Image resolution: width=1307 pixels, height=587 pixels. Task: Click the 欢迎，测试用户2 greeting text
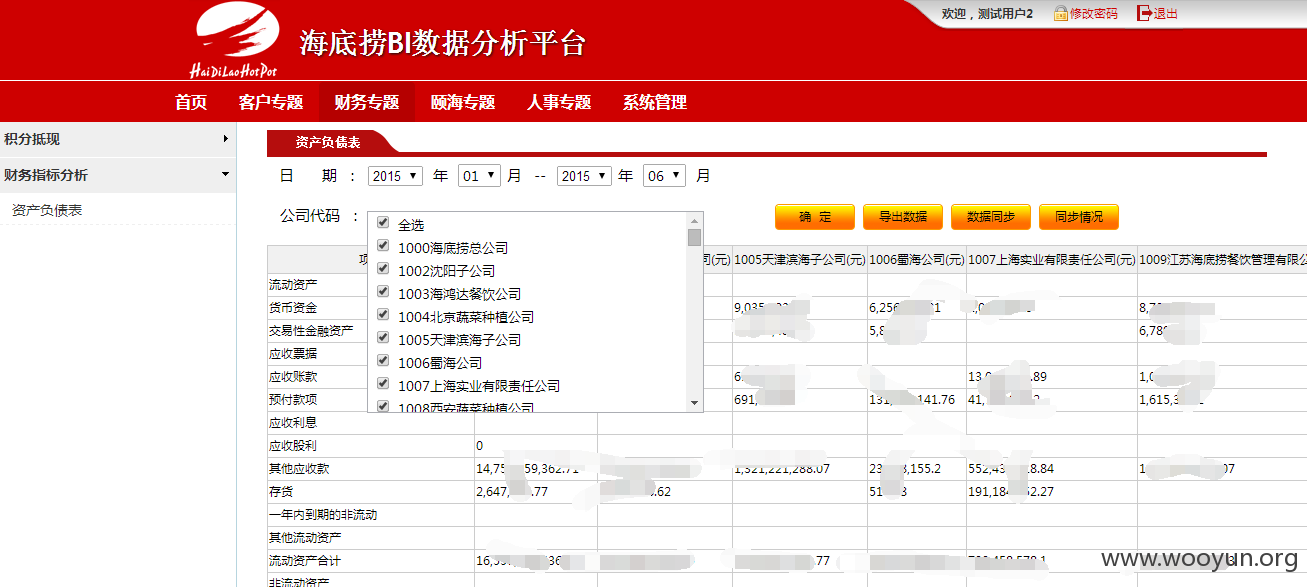pyautogui.click(x=988, y=14)
